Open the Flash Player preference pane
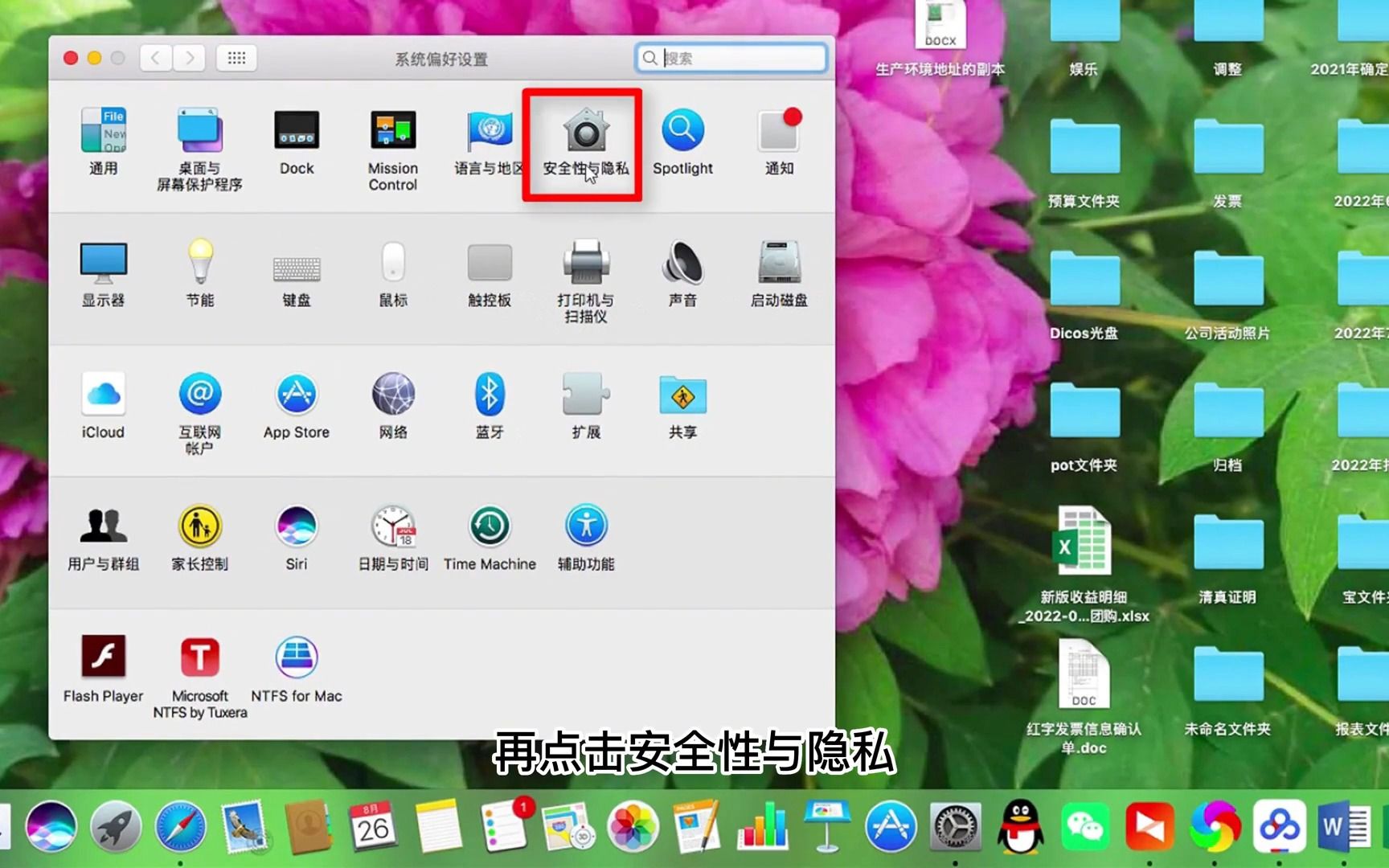The width and height of the screenshot is (1389, 868). coord(103,659)
